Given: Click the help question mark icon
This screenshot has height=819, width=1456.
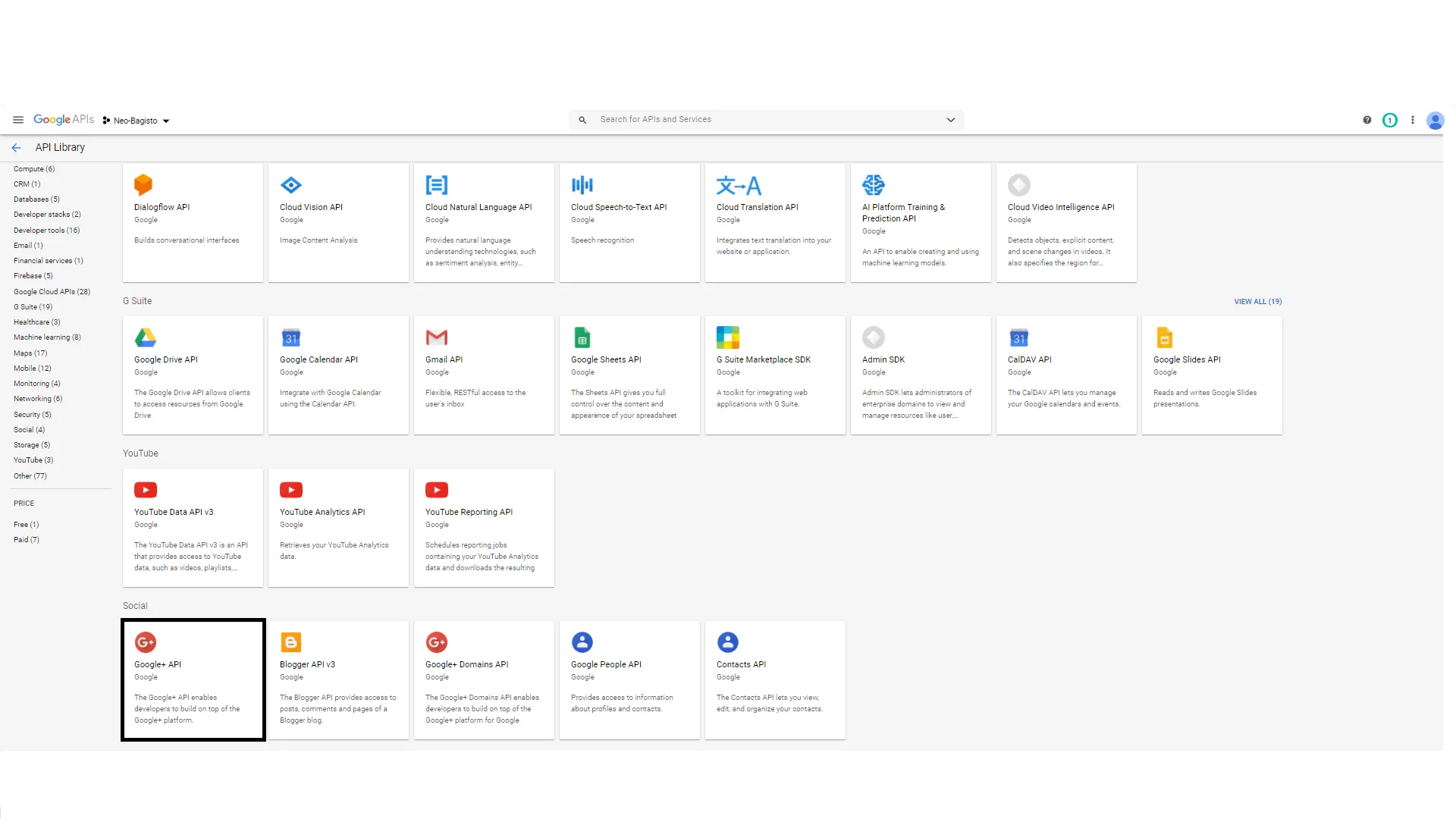Looking at the screenshot, I should tap(1367, 120).
